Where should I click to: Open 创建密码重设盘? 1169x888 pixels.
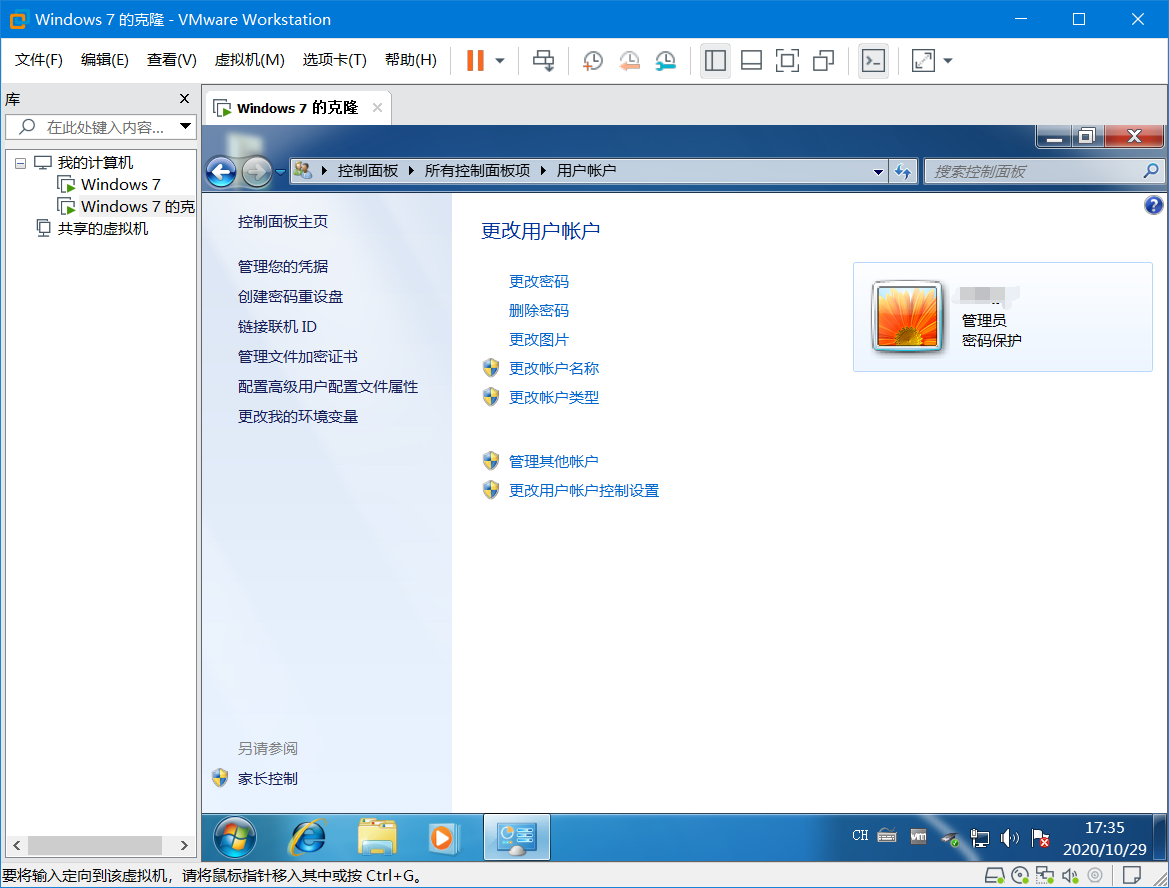[290, 297]
